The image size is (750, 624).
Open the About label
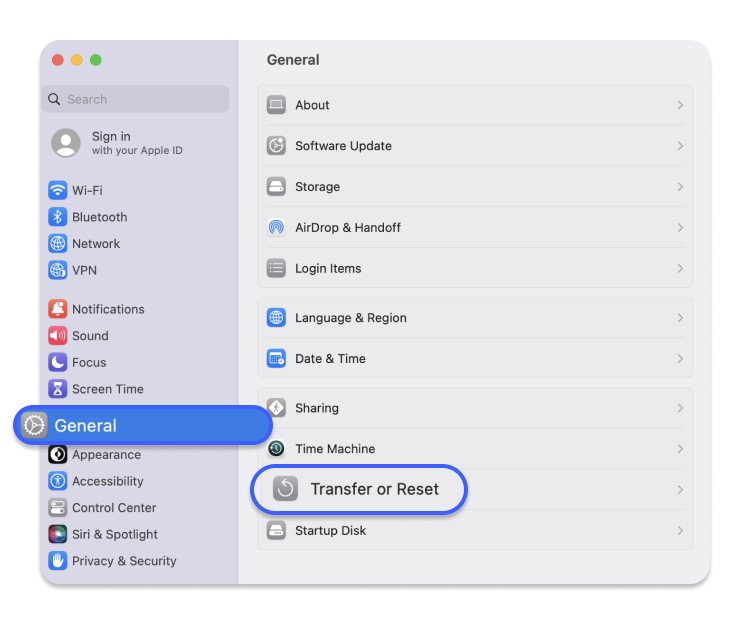[x=312, y=105]
